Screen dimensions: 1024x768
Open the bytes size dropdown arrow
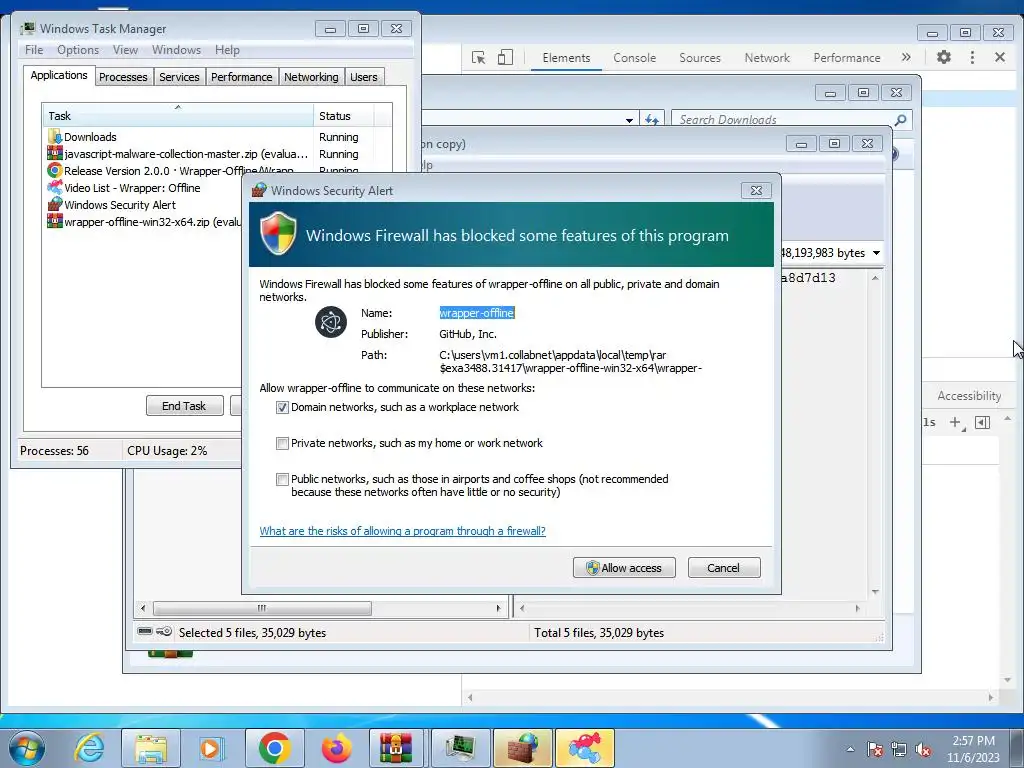tap(876, 253)
